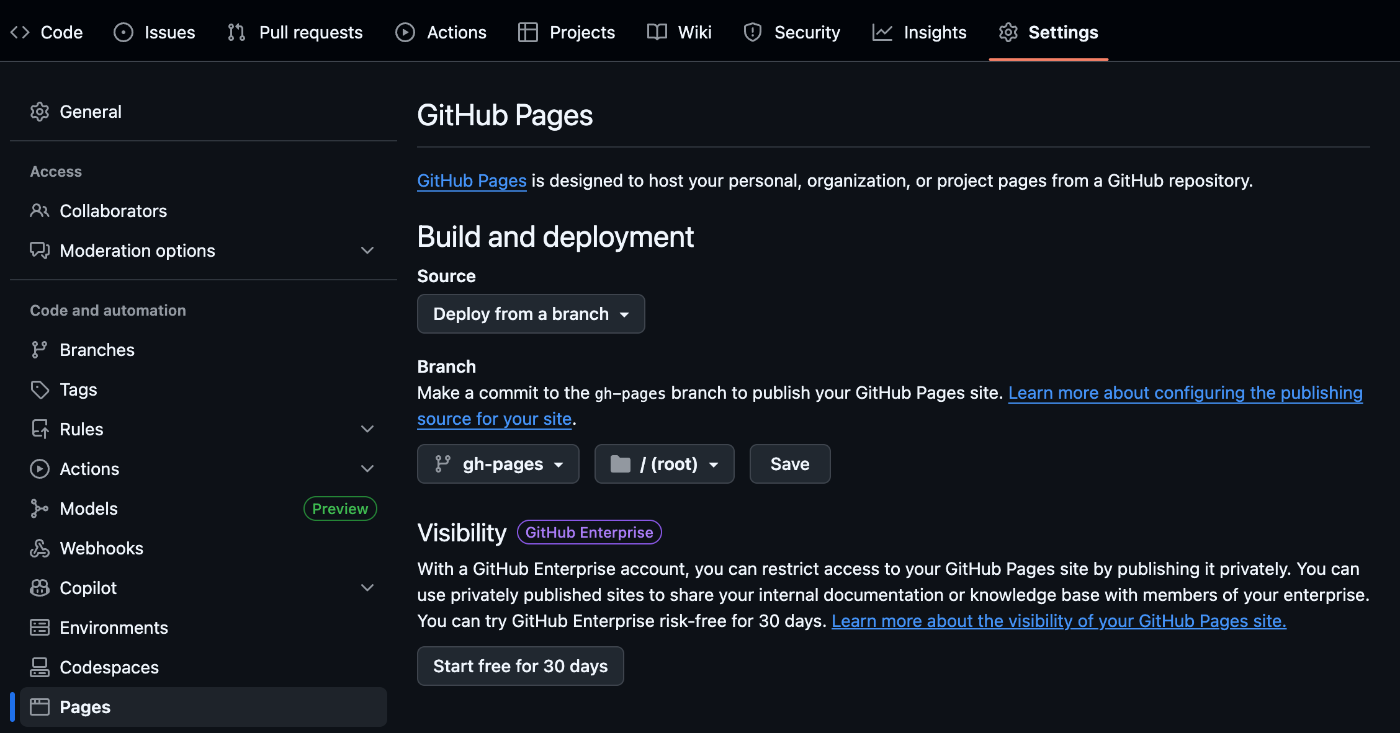Image resolution: width=1400 pixels, height=733 pixels.
Task: Click the Security shield icon
Action: (751, 31)
